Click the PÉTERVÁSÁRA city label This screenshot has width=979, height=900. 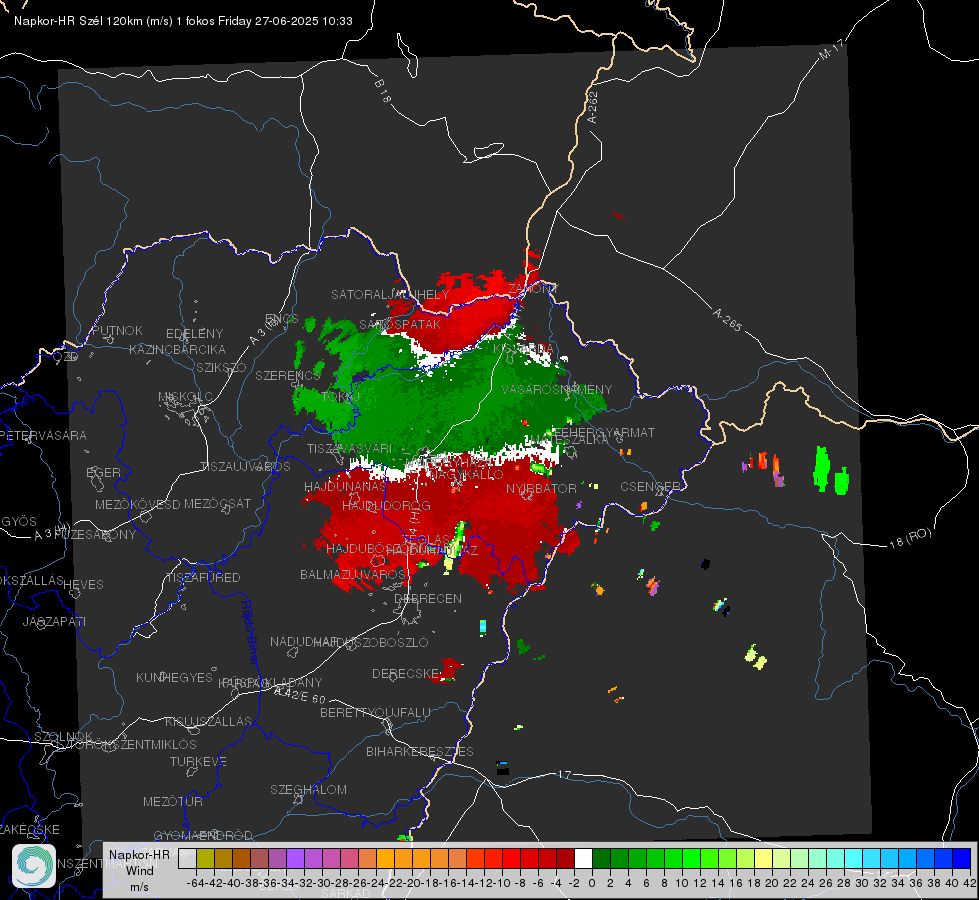tap(44, 435)
